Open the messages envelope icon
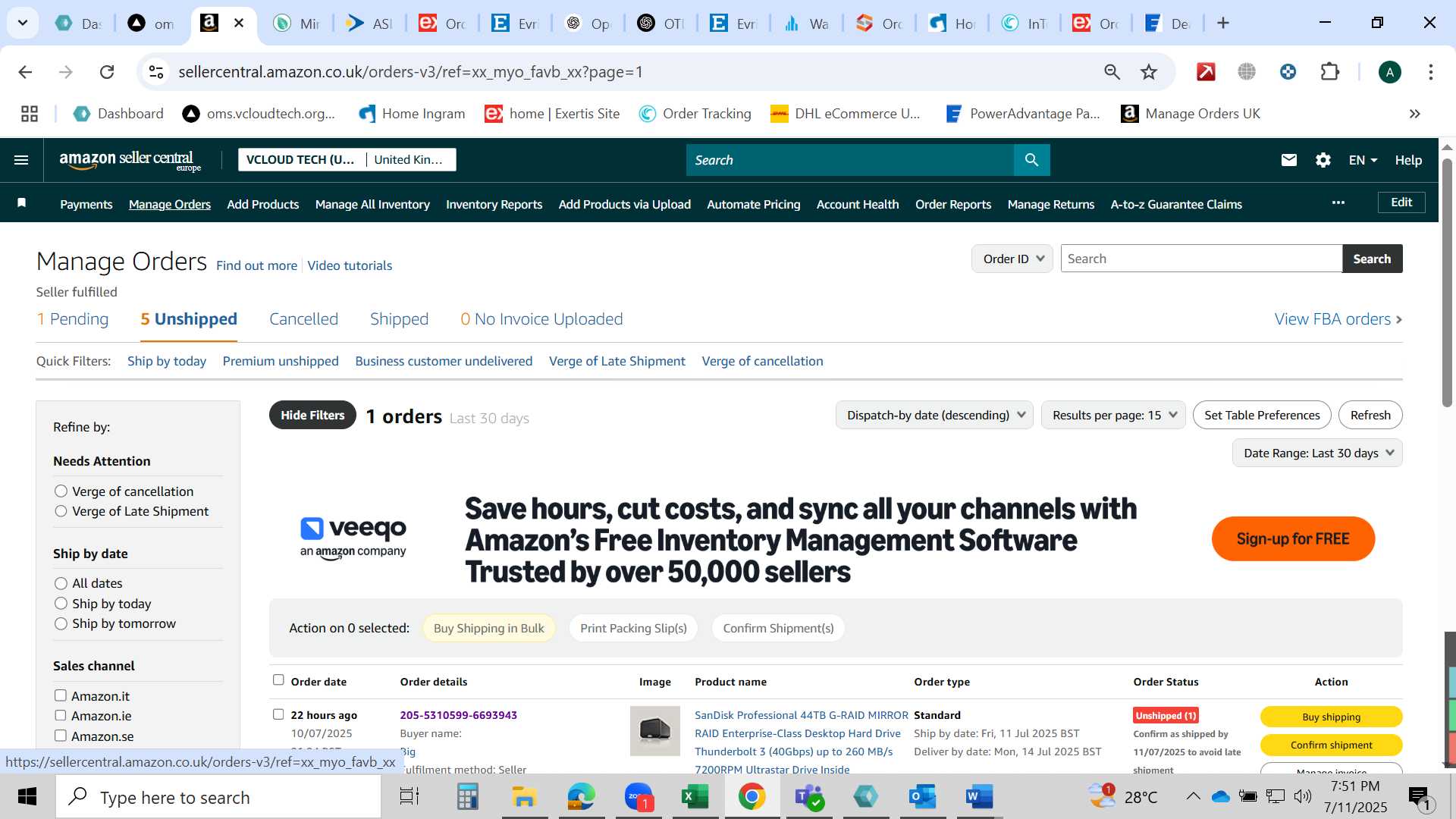The image size is (1456, 819). pyautogui.click(x=1288, y=160)
